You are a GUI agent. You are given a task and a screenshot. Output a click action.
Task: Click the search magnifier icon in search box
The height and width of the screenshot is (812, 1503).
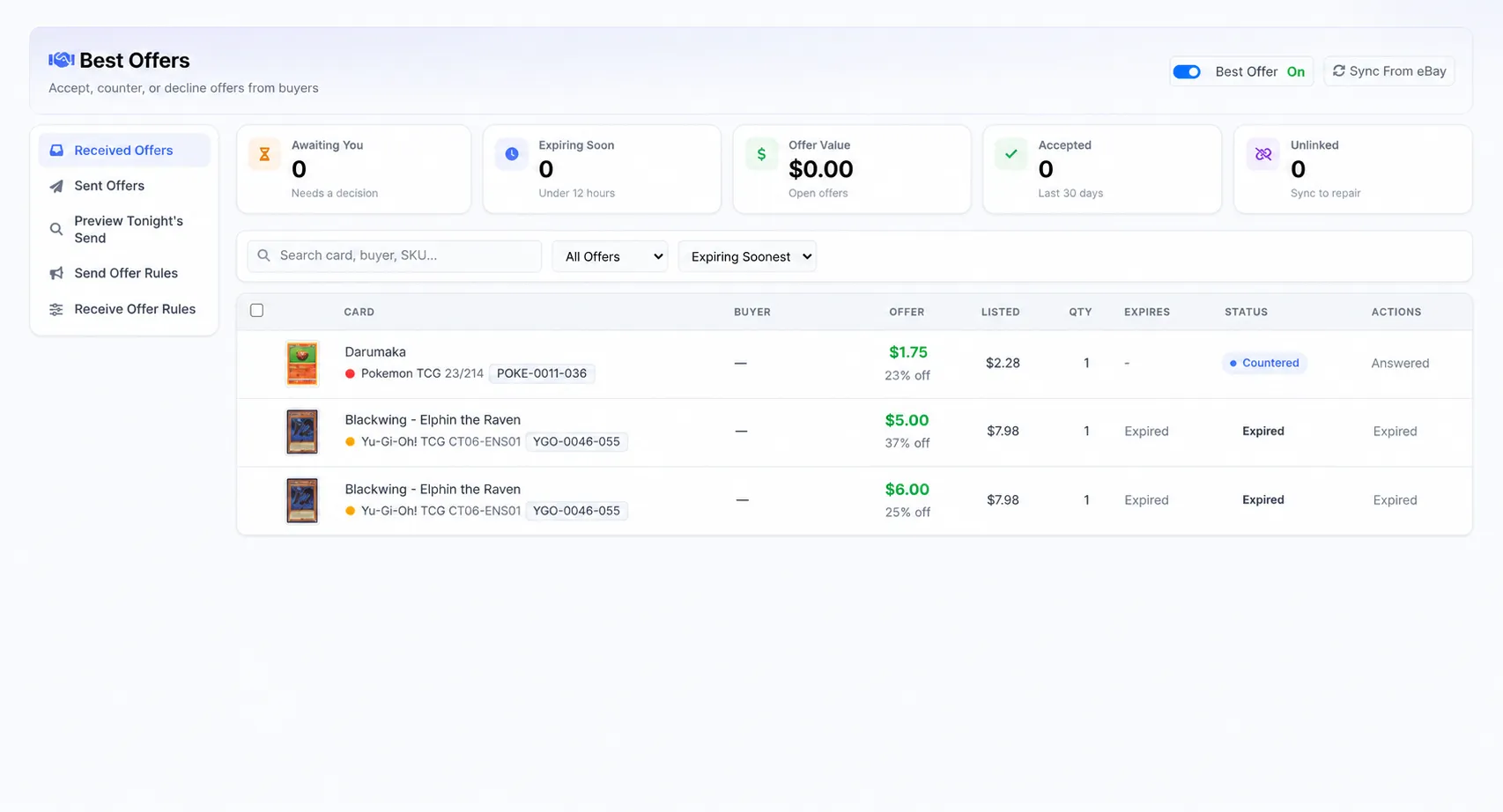tap(263, 255)
